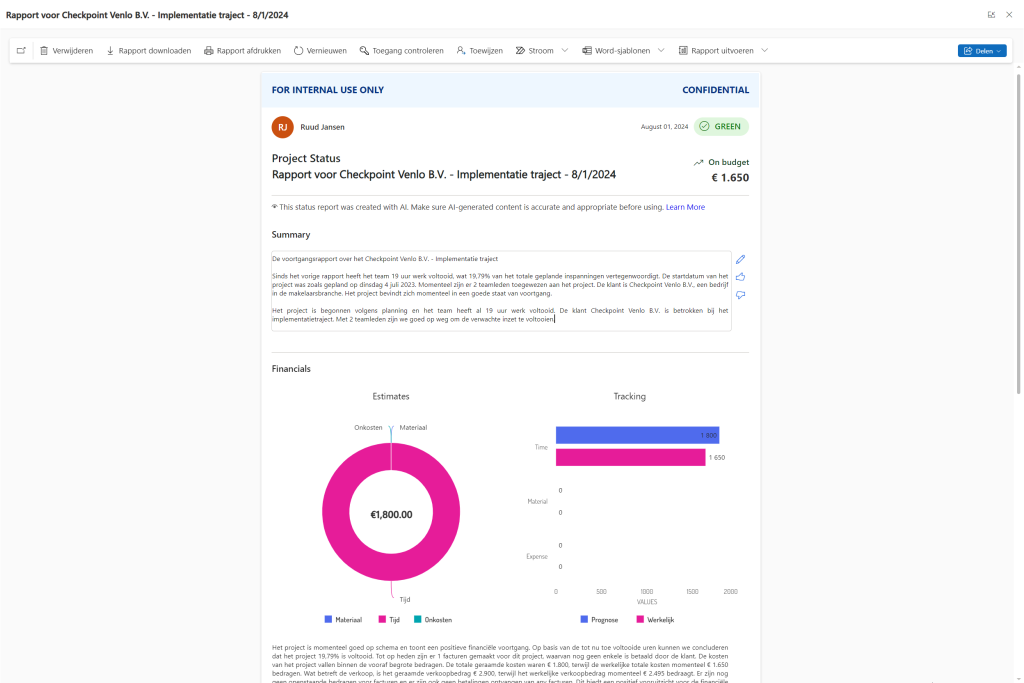Click the Project Status heading
Viewport: 1024px width, 683px height.
click(x=306, y=158)
